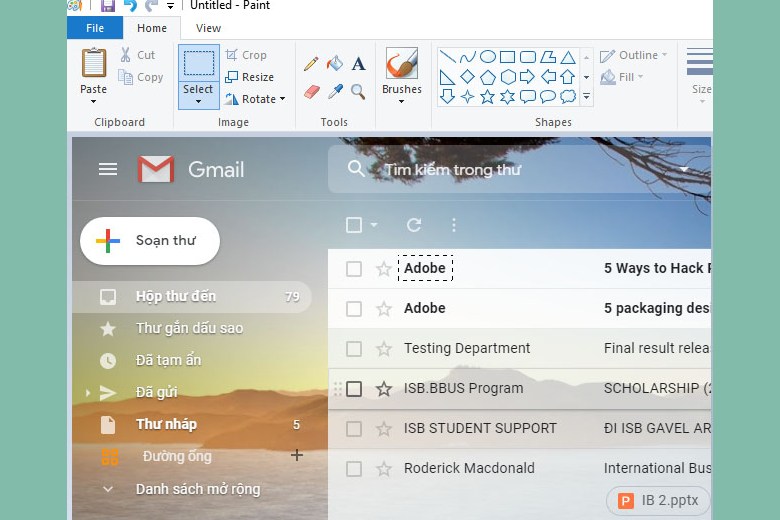Expand the Đã gửi folder arrow

point(88,393)
